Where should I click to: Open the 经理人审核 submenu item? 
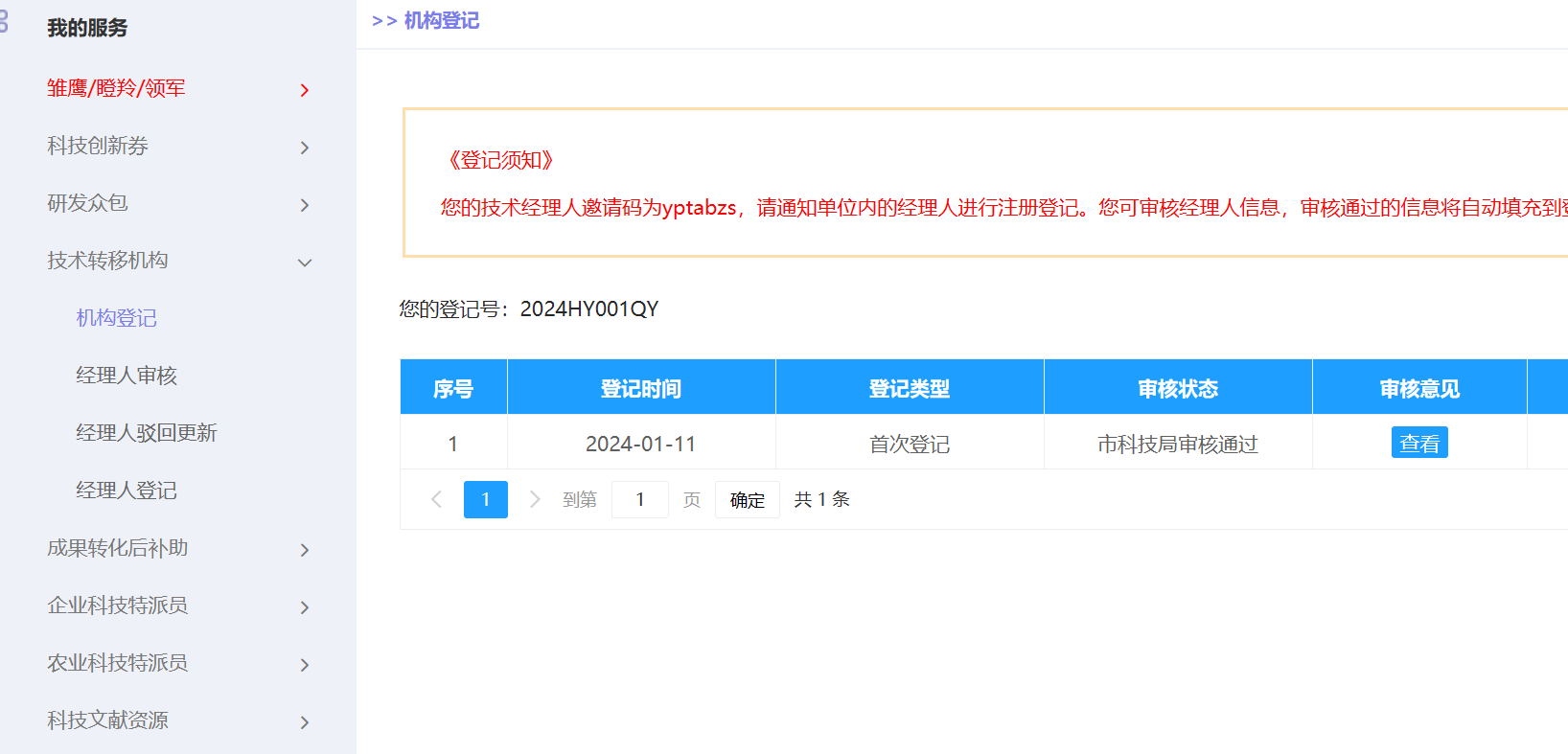pyautogui.click(x=127, y=376)
